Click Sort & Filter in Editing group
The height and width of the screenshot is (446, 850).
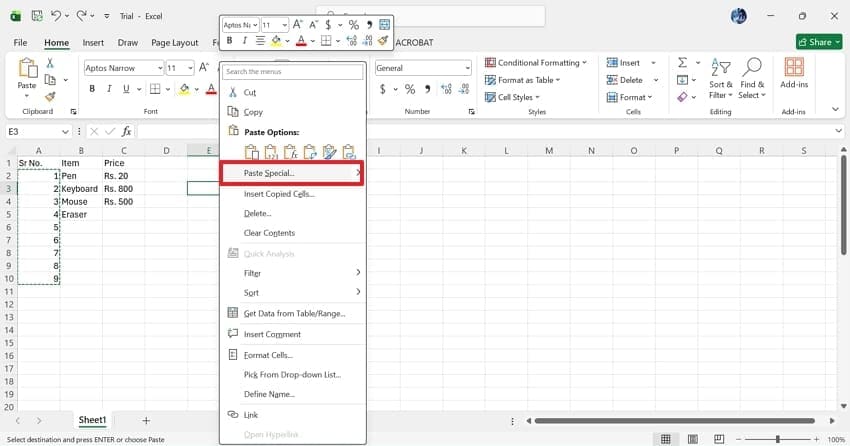tap(720, 79)
